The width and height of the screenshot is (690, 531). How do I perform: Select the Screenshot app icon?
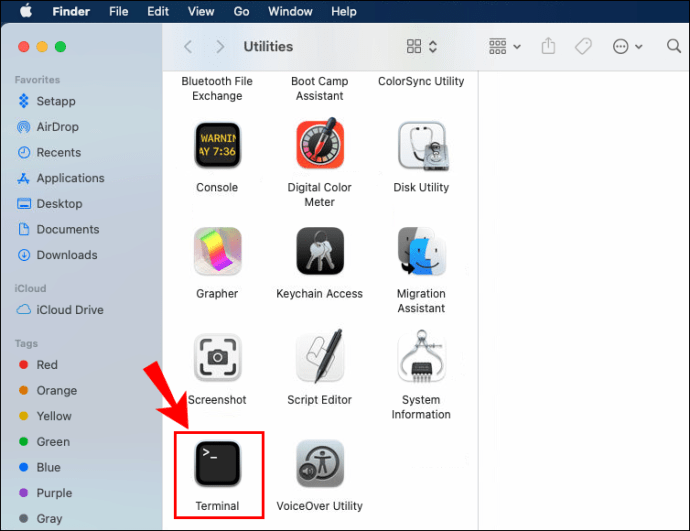[217, 357]
